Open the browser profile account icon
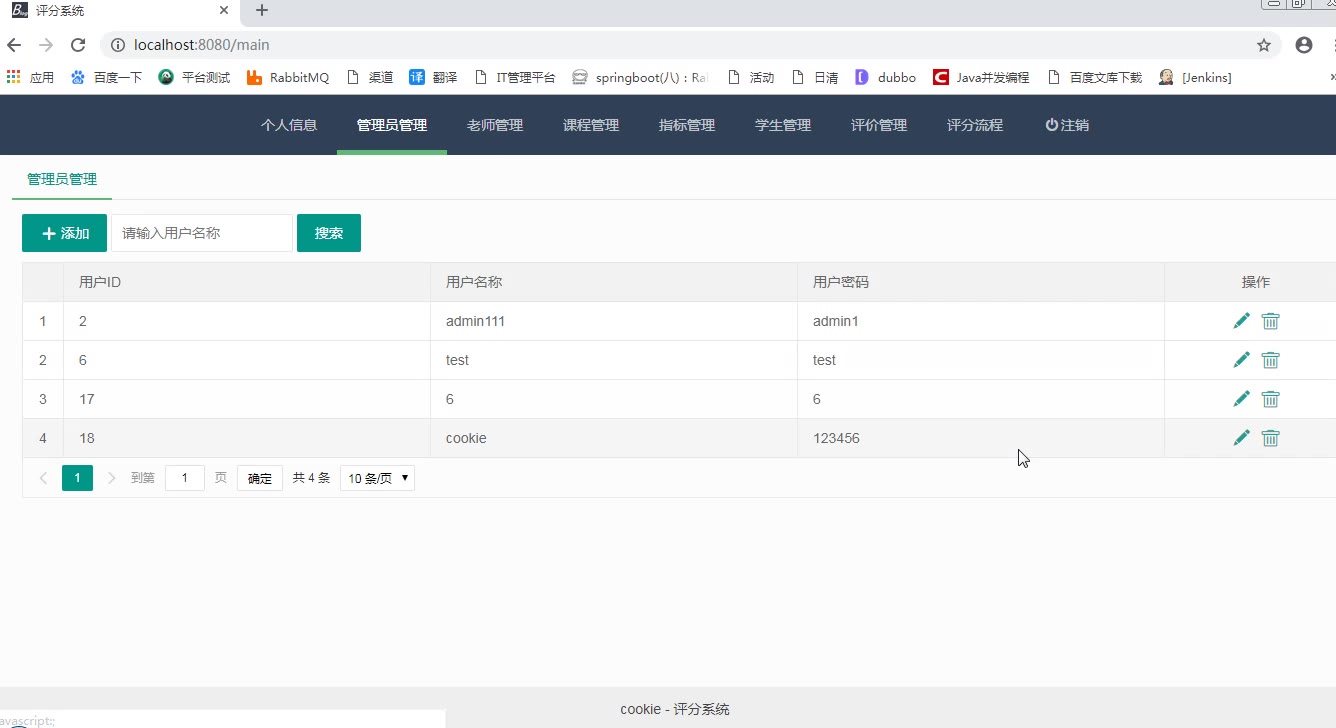Screen dimensions: 1336x728 pyautogui.click(x=1303, y=45)
